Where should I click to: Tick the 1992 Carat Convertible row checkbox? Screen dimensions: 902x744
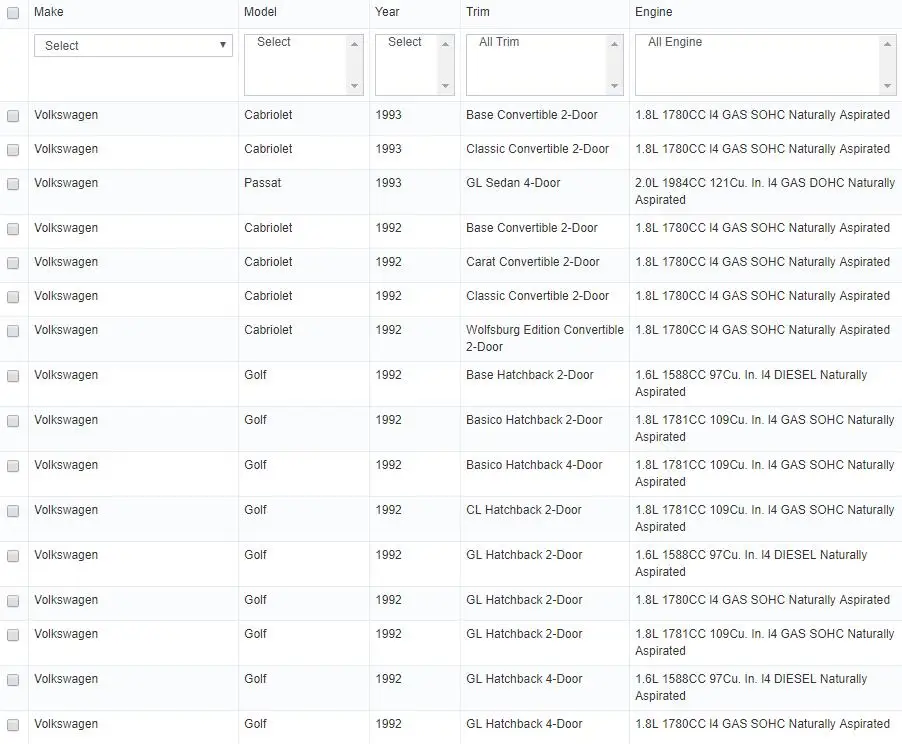click(13, 263)
